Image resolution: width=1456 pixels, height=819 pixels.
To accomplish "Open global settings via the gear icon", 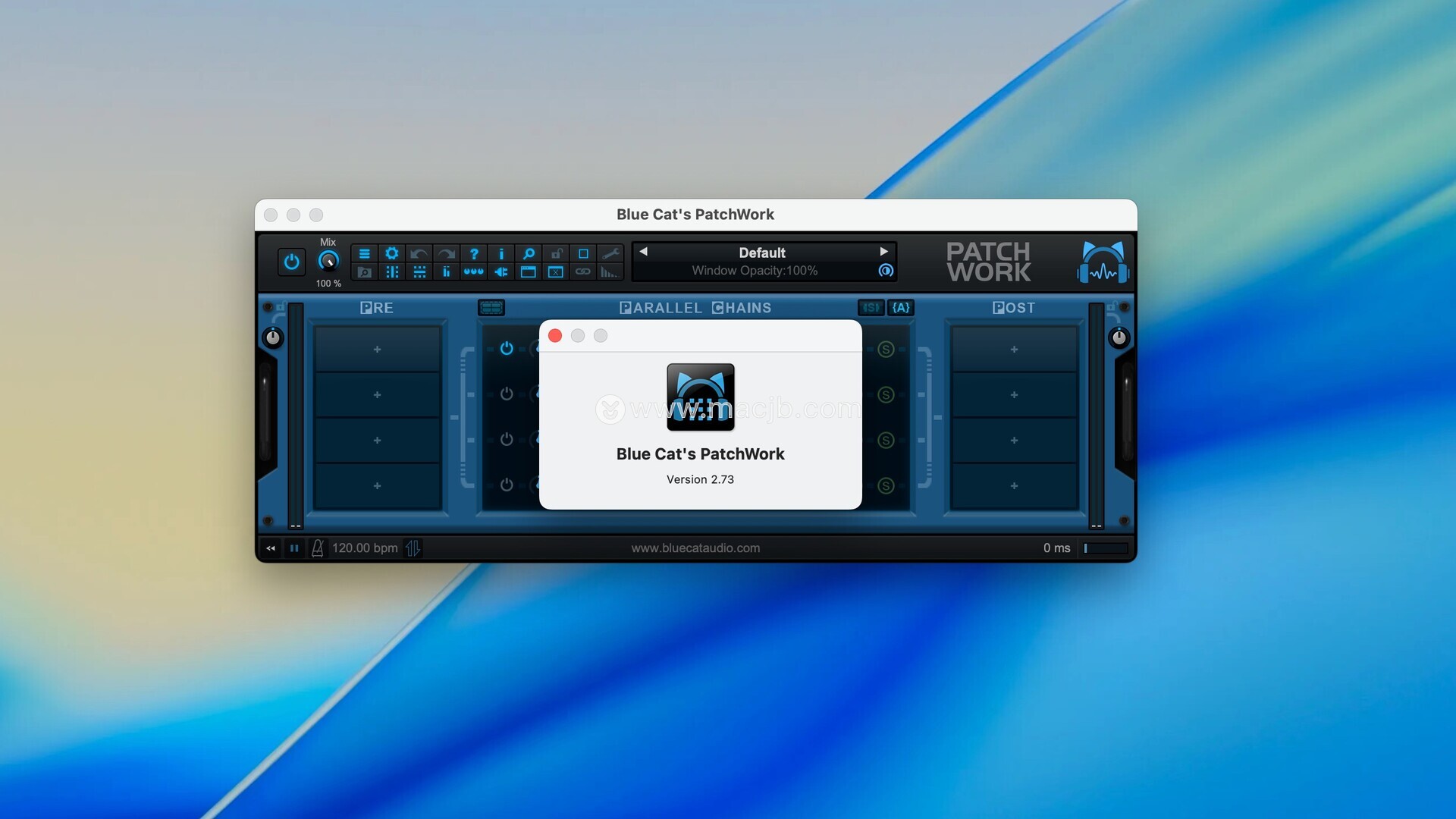I will pos(392,253).
